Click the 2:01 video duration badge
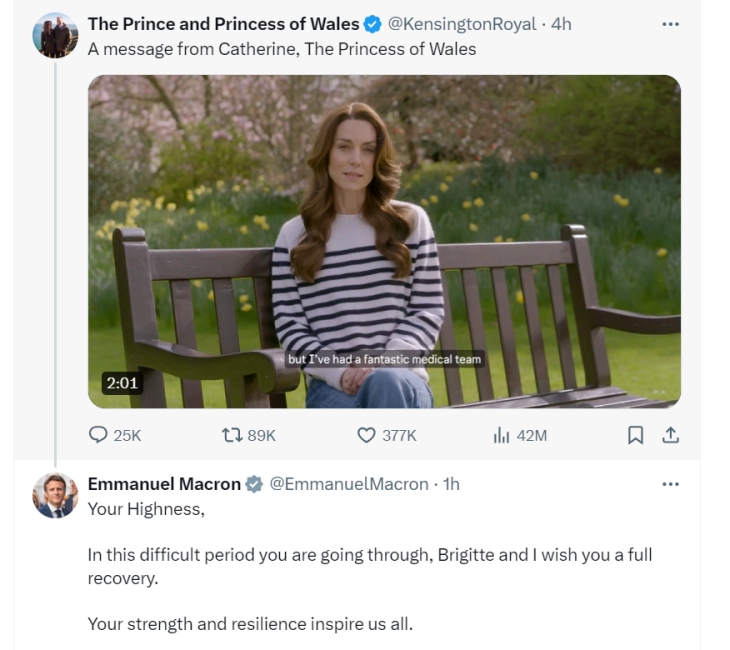This screenshot has width=730, height=650. tap(122, 383)
